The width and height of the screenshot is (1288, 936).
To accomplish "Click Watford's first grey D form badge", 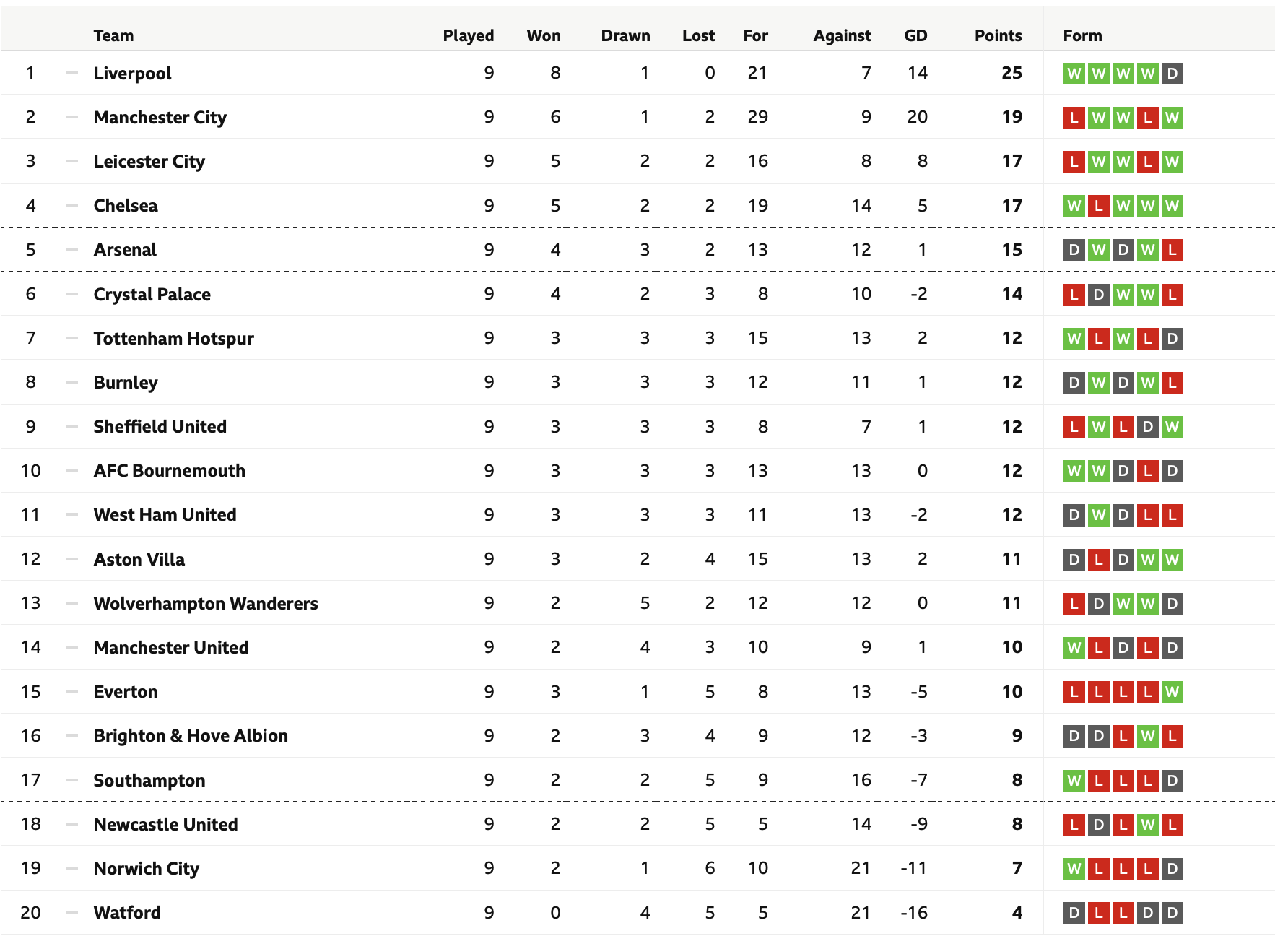I will pos(1074,913).
